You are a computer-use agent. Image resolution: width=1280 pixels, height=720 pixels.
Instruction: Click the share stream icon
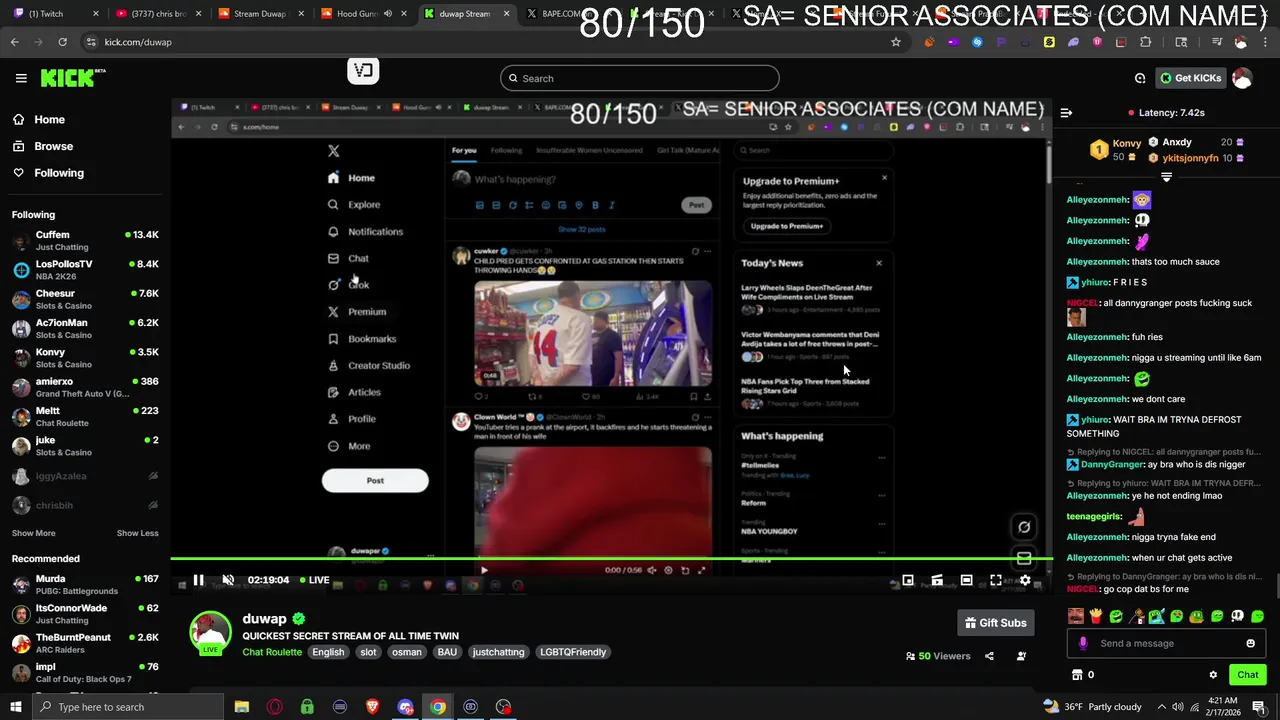989,656
